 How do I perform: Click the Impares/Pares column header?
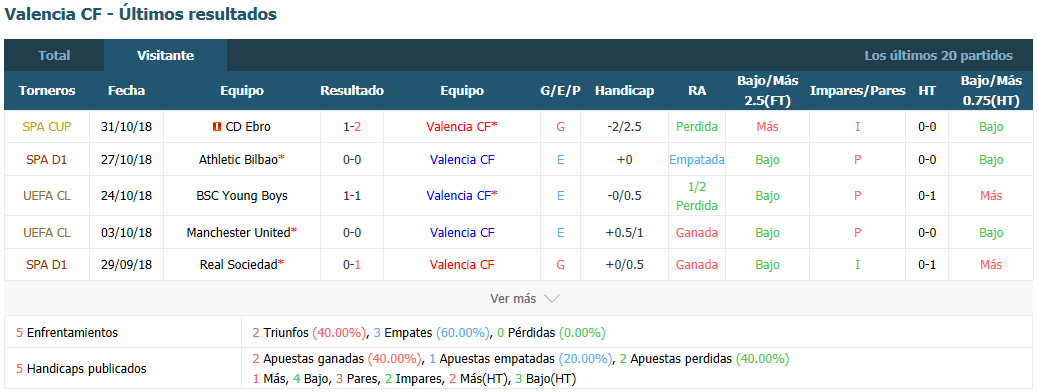pos(857,91)
